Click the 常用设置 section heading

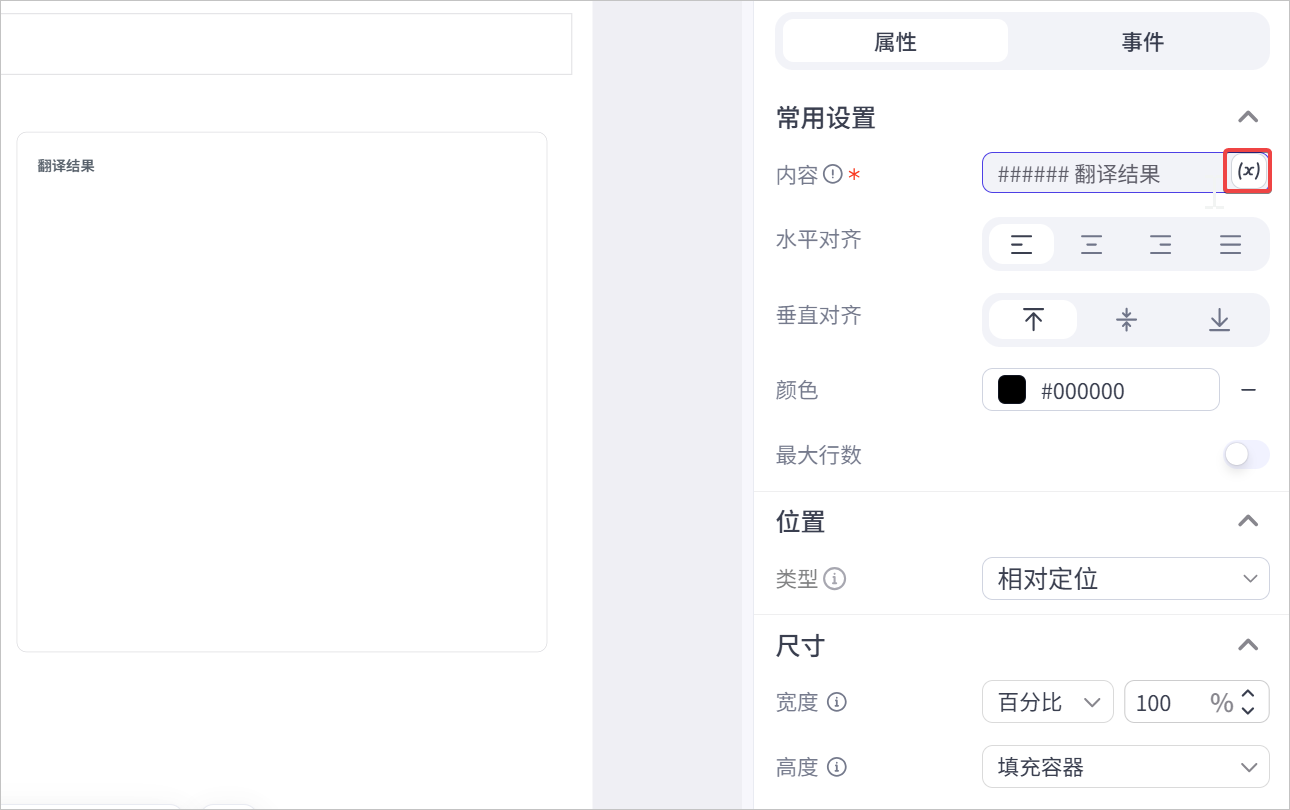(x=825, y=118)
